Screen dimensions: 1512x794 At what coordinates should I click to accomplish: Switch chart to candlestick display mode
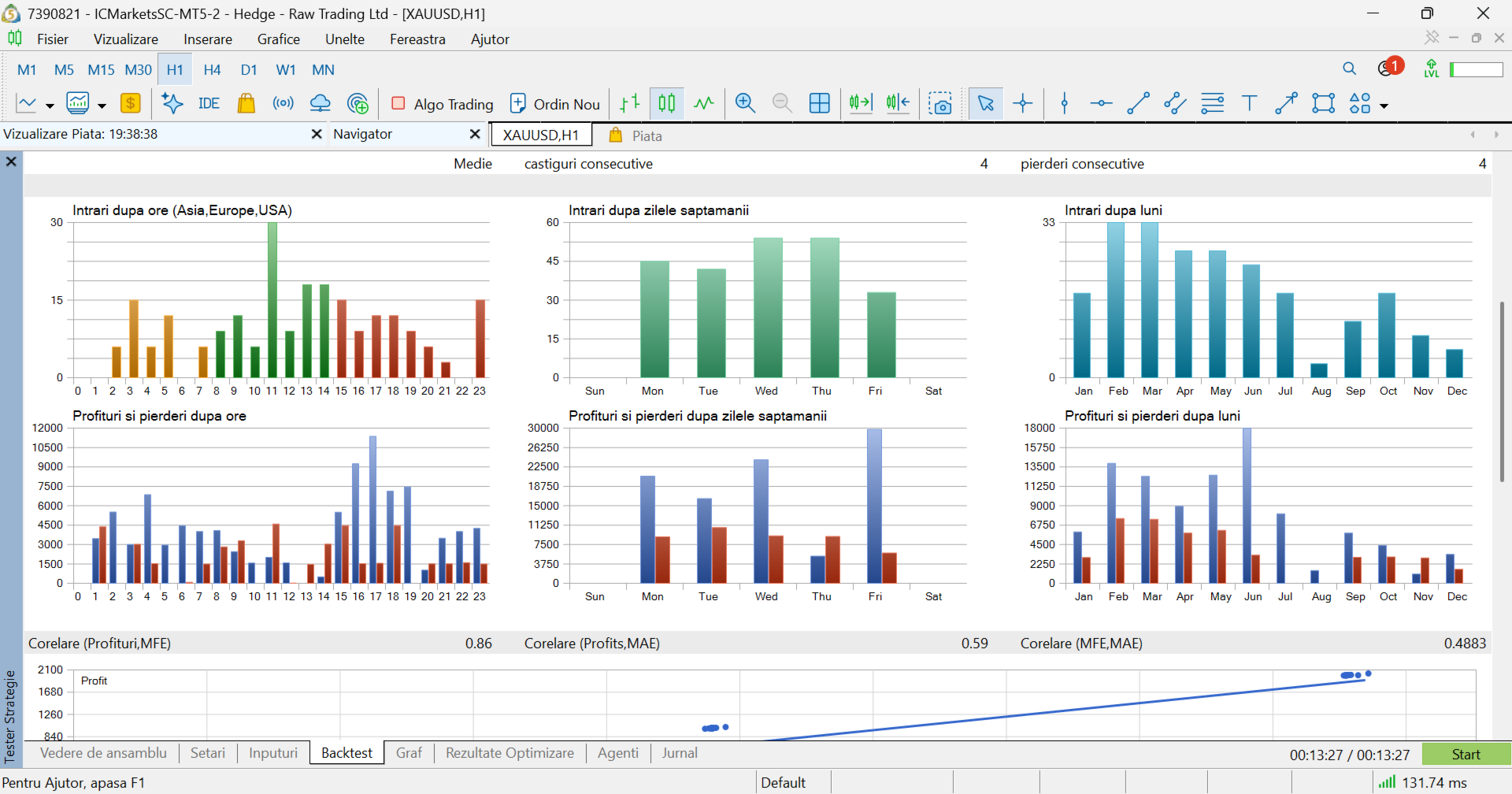point(667,103)
